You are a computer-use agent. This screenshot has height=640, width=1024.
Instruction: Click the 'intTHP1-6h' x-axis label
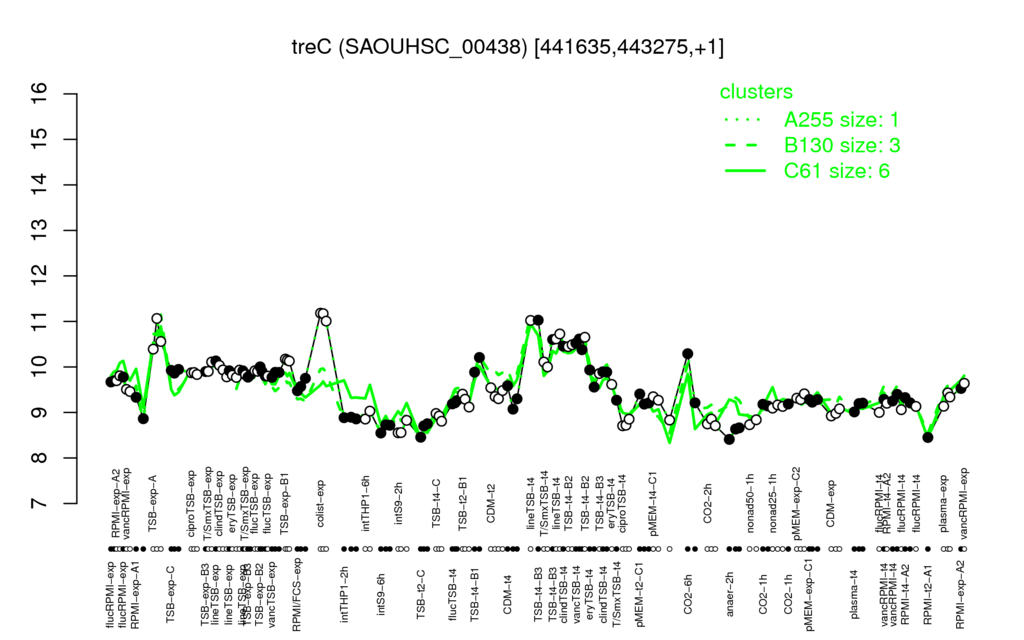[366, 502]
